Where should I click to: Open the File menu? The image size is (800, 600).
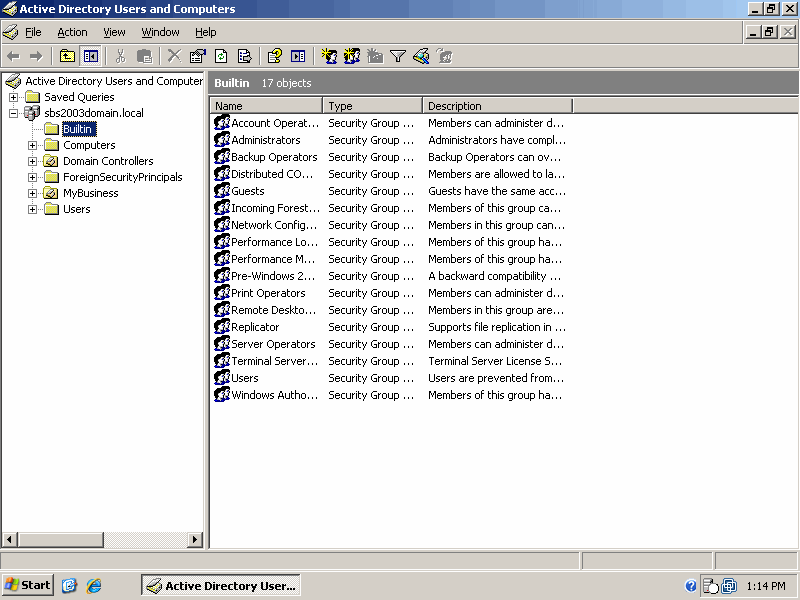click(33, 32)
